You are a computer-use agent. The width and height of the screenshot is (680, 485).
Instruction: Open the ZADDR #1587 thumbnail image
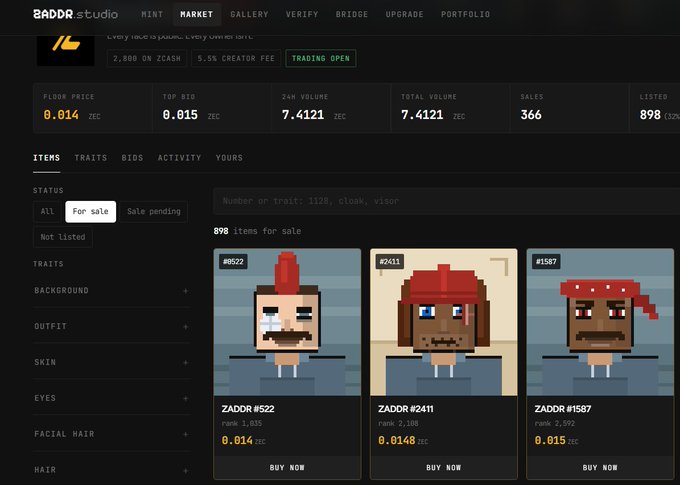pos(600,322)
